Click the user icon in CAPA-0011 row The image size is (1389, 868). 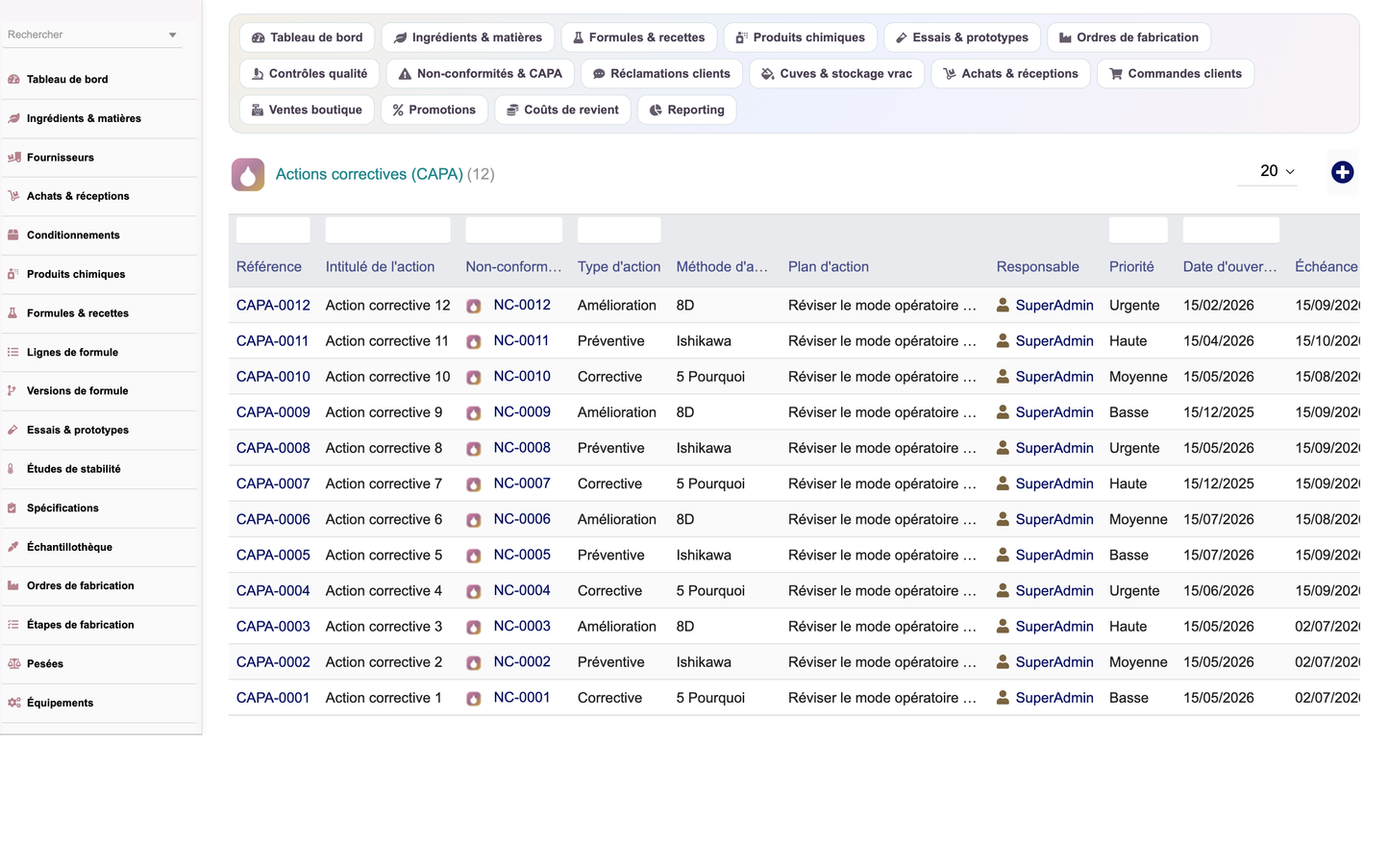pos(1003,340)
